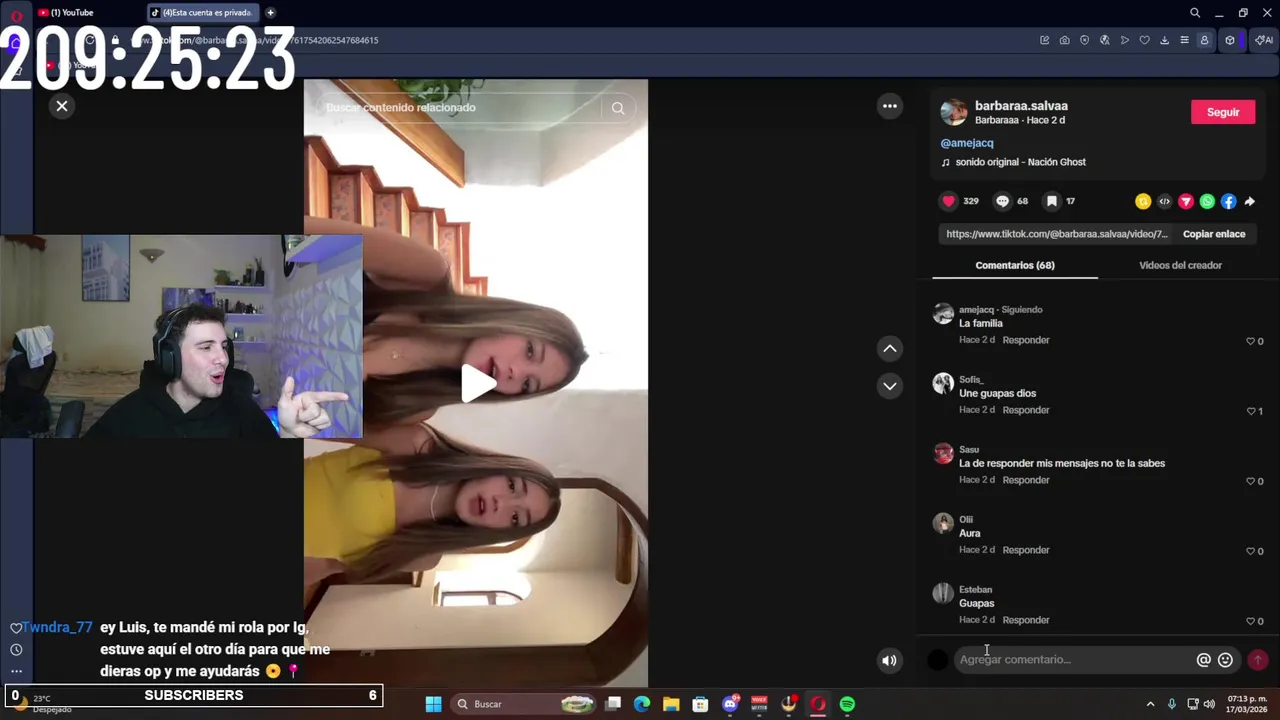Select the Esta cuenta es privada tab

click(204, 13)
